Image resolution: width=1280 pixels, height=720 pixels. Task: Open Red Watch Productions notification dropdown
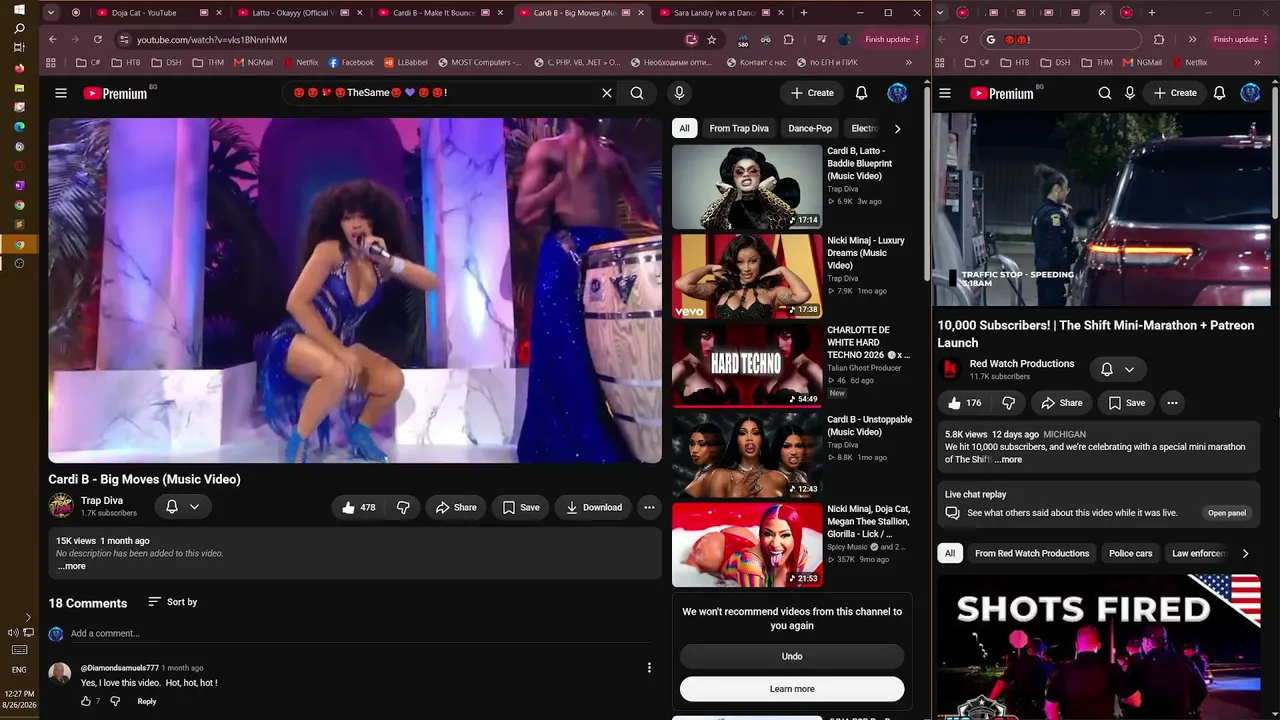point(1118,369)
